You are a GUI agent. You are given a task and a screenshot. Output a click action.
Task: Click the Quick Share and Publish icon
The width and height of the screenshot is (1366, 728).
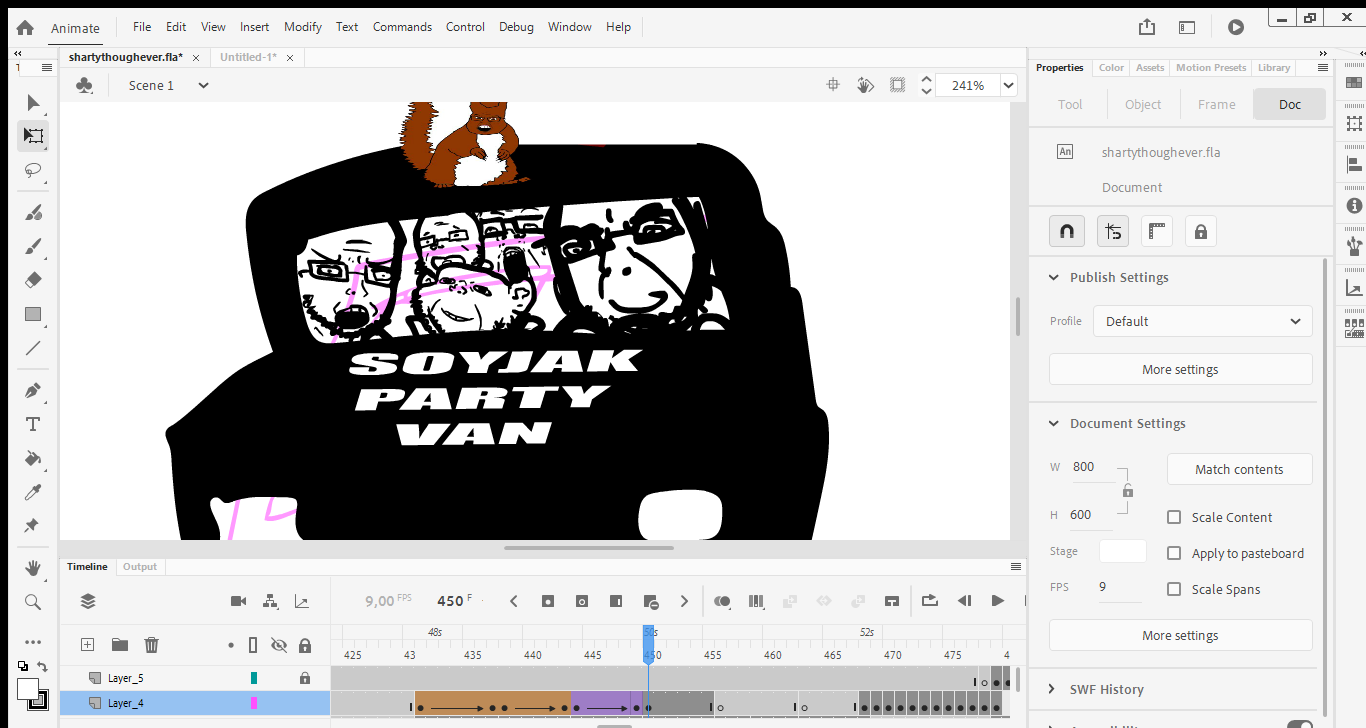(1147, 27)
